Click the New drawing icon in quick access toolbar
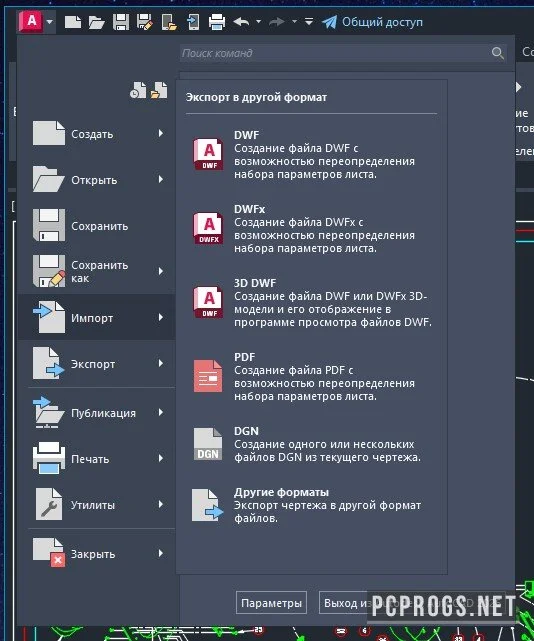The width and height of the screenshot is (534, 641). [73, 22]
